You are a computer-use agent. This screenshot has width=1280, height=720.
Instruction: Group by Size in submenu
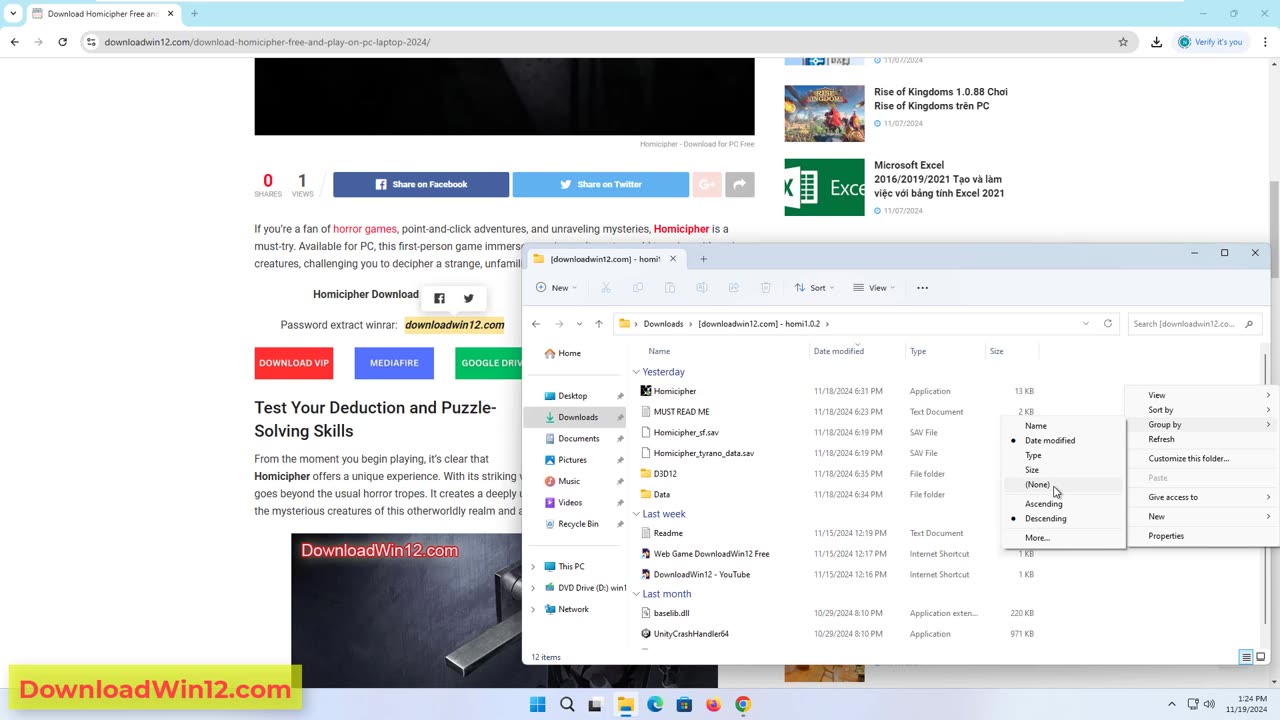[1064, 470]
